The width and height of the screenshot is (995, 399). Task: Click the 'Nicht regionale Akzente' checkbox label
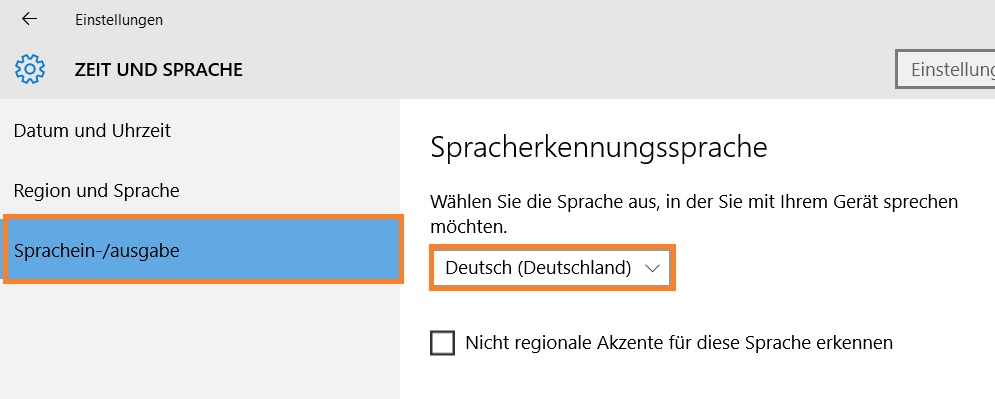tap(679, 343)
